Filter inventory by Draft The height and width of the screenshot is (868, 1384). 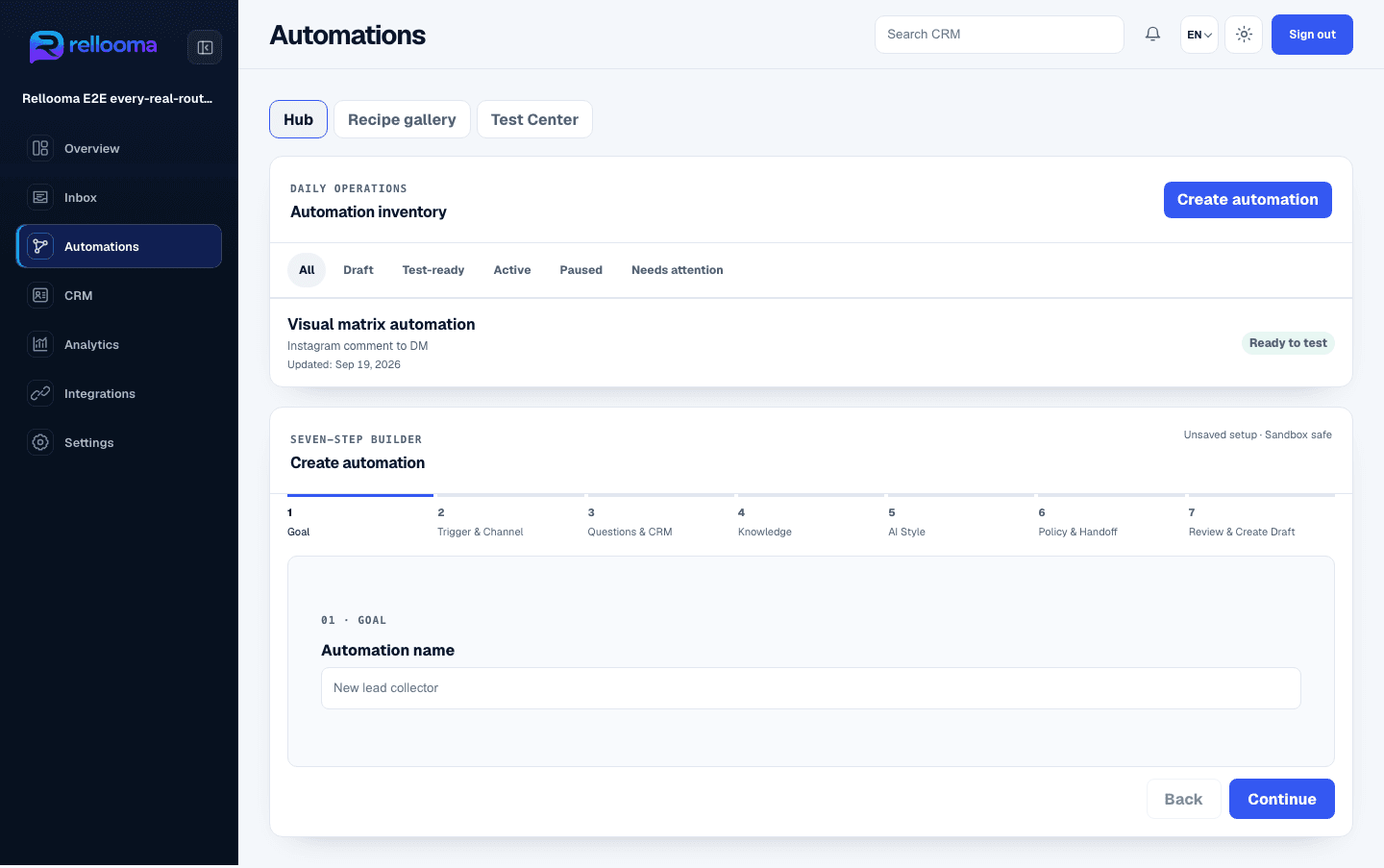tap(358, 270)
